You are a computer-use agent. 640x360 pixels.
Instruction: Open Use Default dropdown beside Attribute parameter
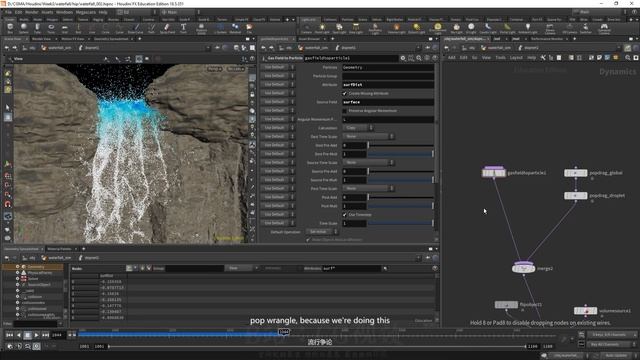point(277,84)
